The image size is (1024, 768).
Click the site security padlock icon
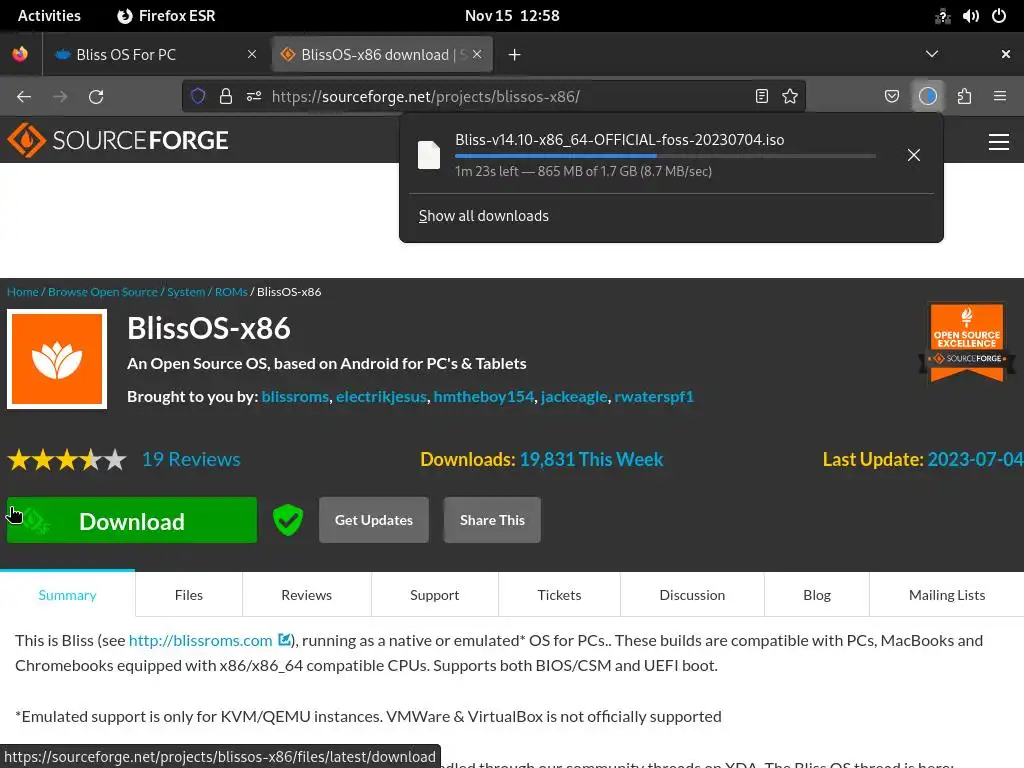(x=226, y=97)
